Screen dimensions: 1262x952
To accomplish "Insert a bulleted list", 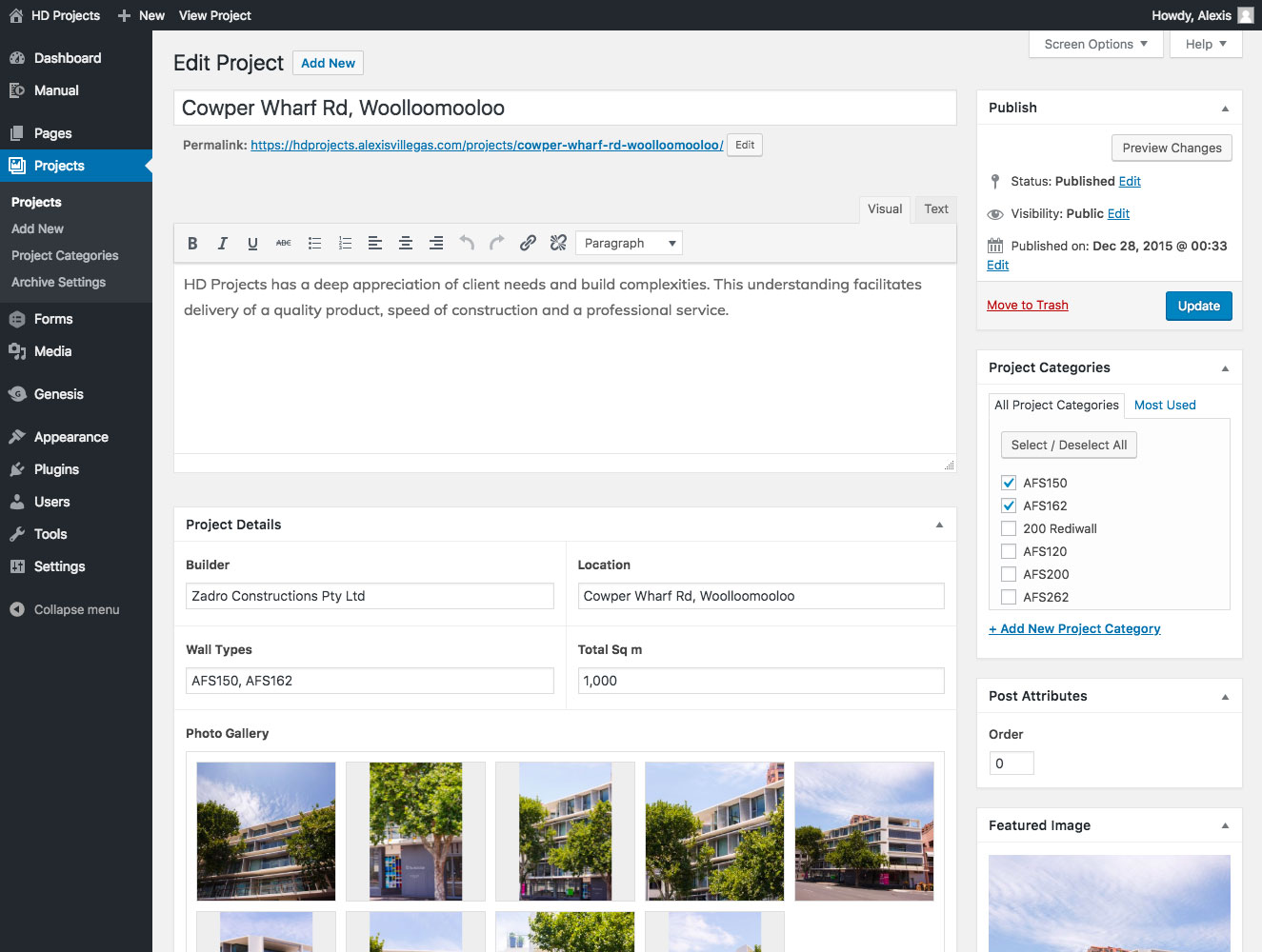I will point(314,244).
